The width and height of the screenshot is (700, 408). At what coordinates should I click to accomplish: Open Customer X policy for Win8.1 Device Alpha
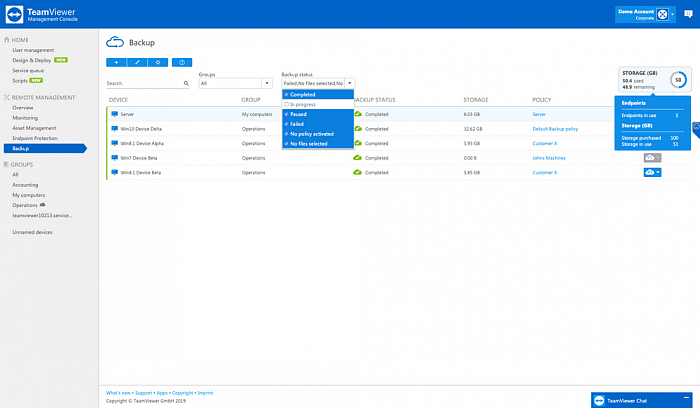click(x=545, y=143)
